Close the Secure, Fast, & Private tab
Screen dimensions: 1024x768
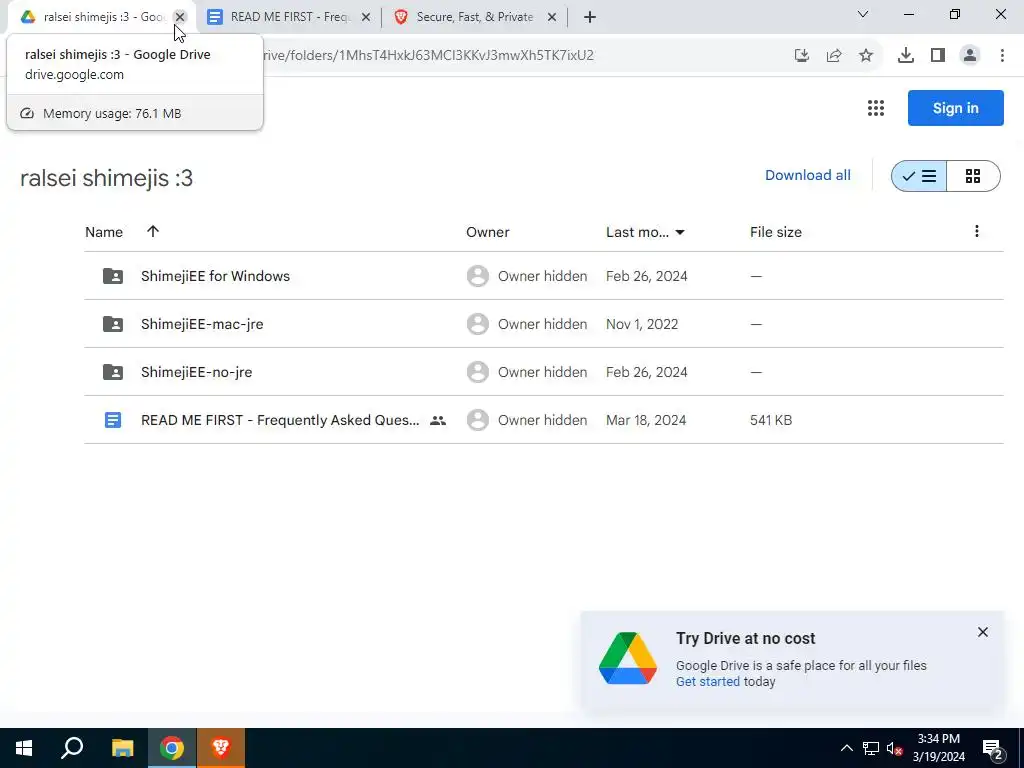pos(552,17)
